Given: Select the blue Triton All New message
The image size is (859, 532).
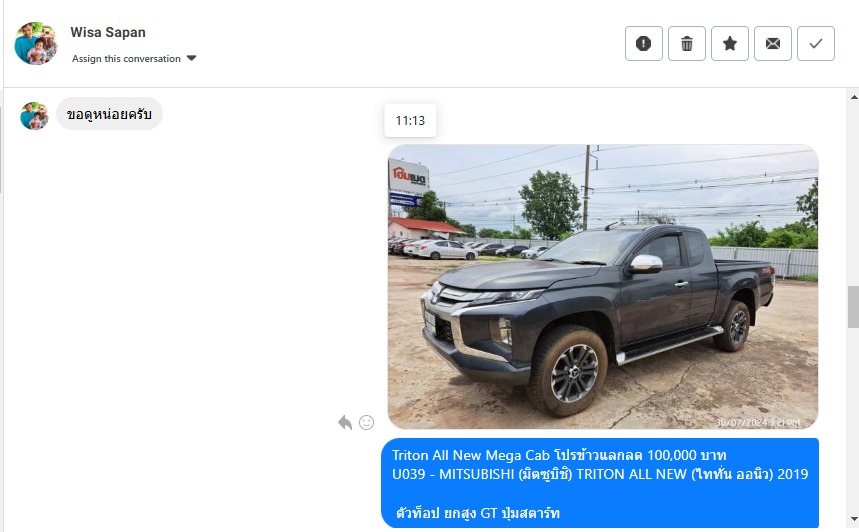Looking at the screenshot, I should [600, 483].
